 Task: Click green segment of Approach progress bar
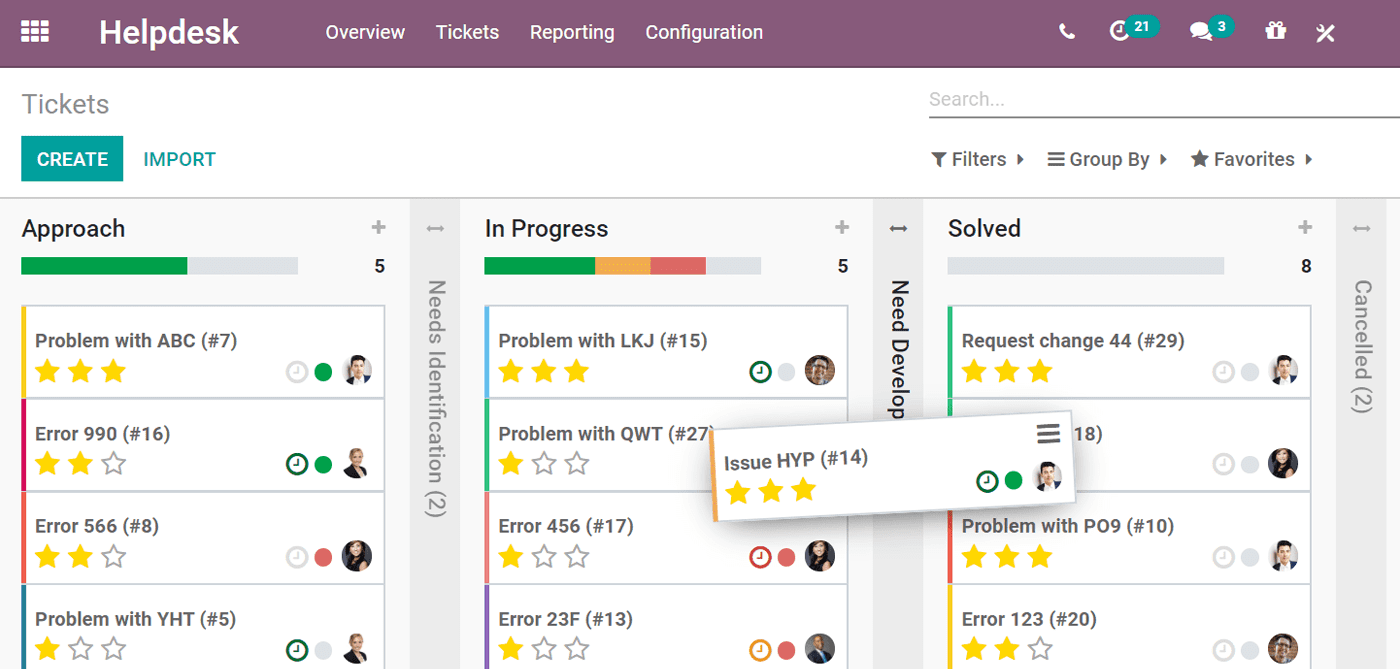coord(104,266)
